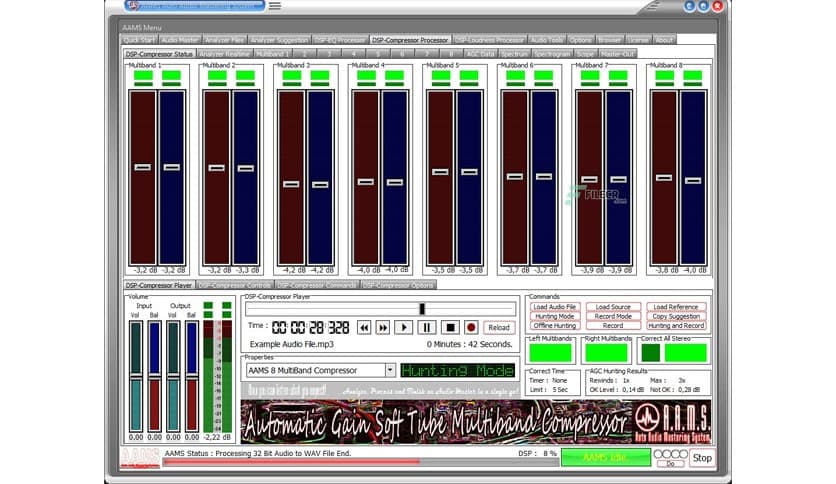Click the AAMS 8 MultiBand Compressor combo box
Viewport: 836px width, 484px height.
click(x=320, y=370)
